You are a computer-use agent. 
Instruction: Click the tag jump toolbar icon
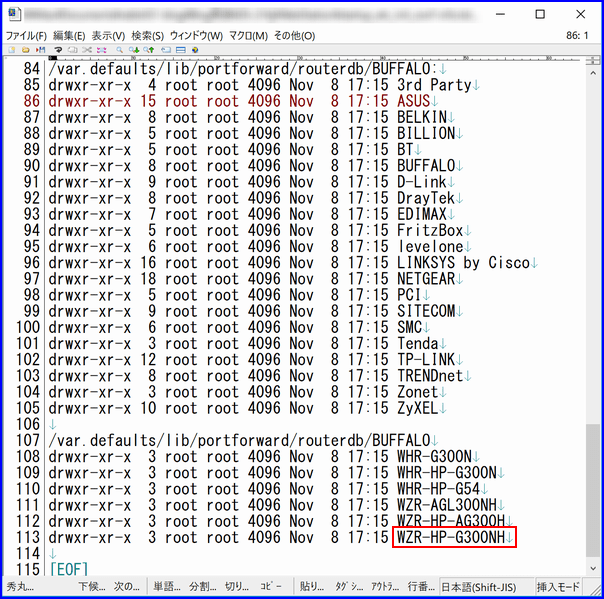[166, 50]
